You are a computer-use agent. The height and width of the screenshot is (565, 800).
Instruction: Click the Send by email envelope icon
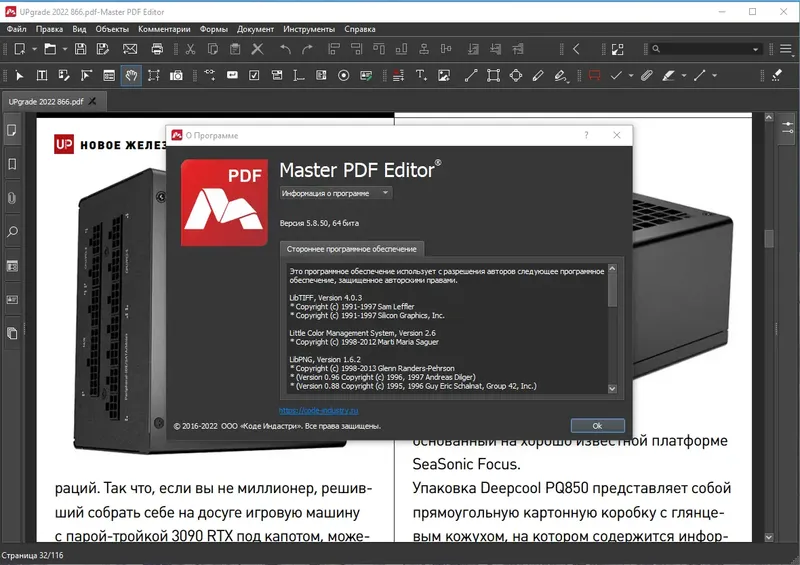(130, 49)
